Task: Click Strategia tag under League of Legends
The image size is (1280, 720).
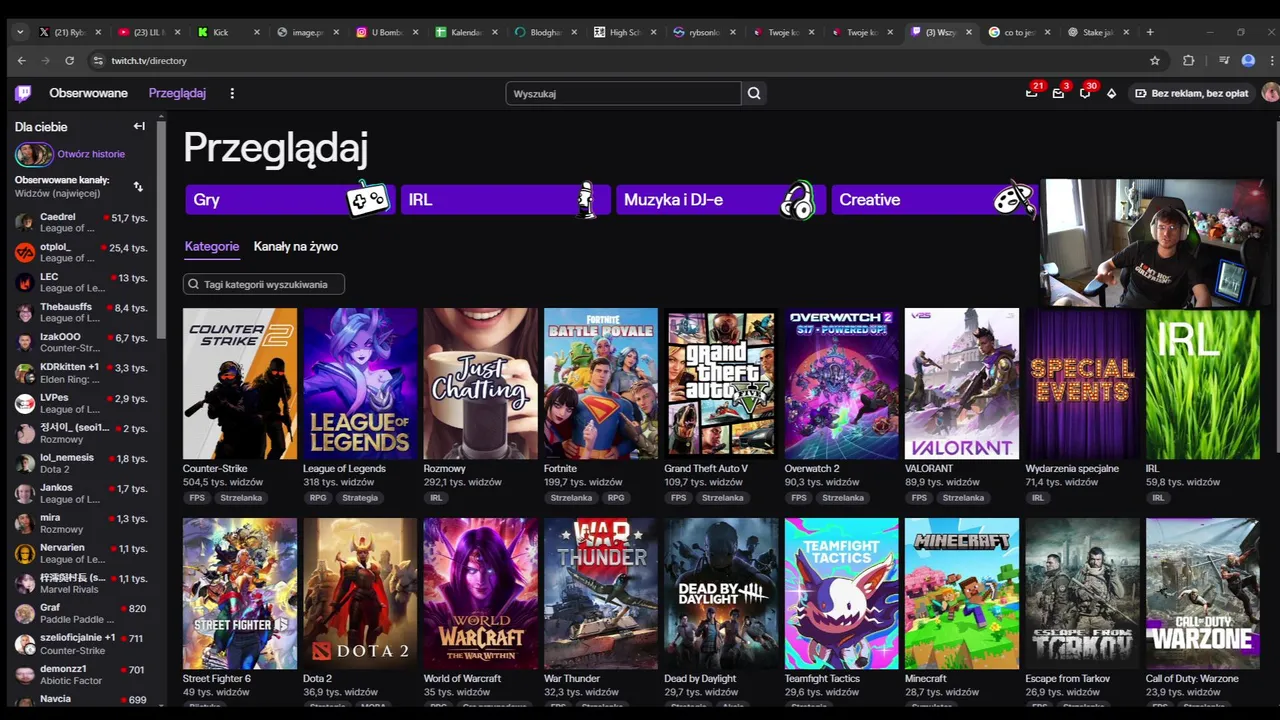Action: [x=360, y=497]
